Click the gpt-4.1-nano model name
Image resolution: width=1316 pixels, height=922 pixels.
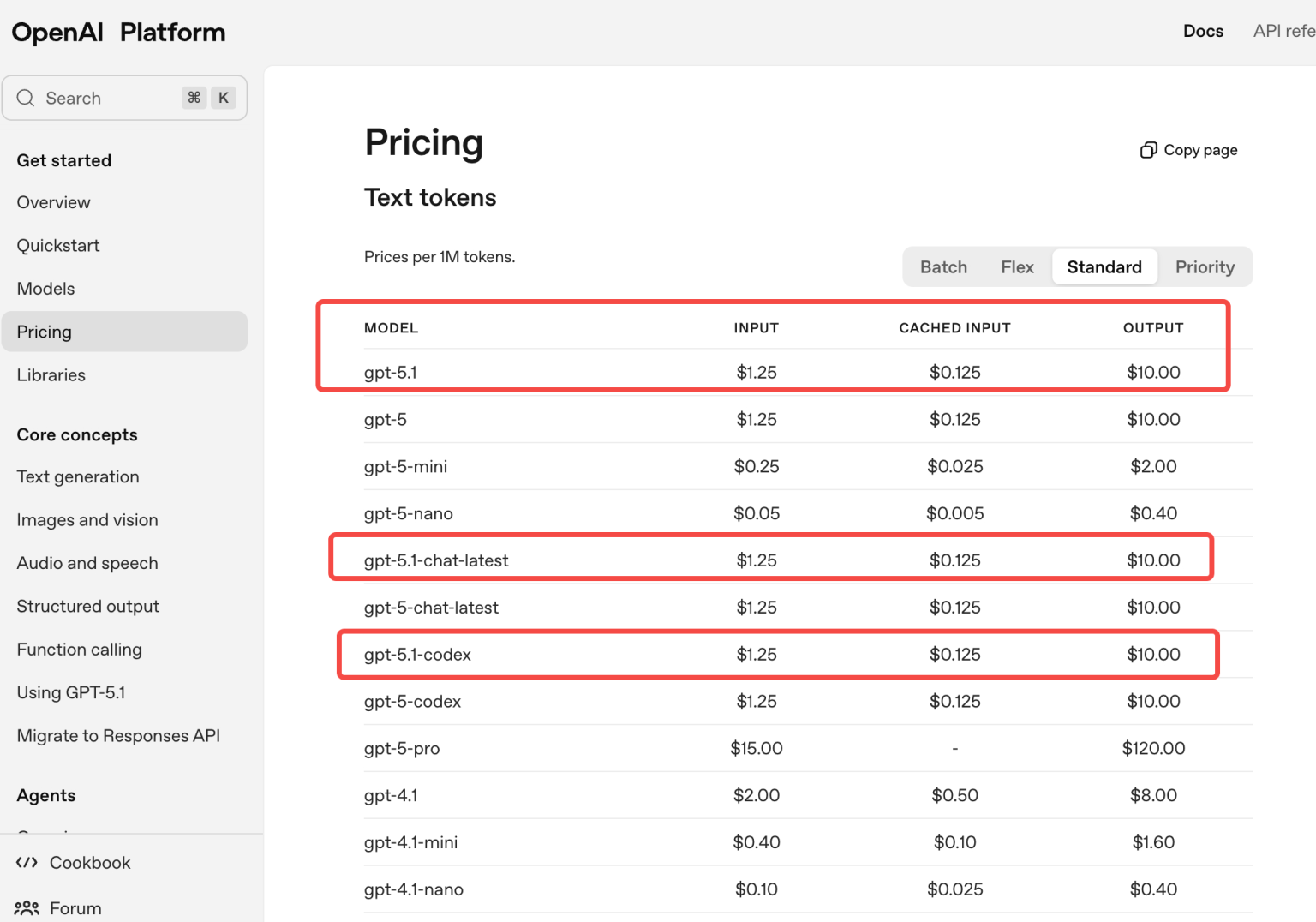[414, 889]
